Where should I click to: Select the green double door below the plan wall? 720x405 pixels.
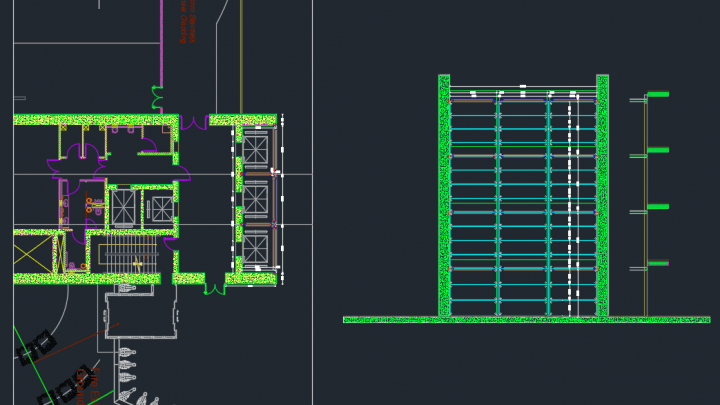point(214,289)
